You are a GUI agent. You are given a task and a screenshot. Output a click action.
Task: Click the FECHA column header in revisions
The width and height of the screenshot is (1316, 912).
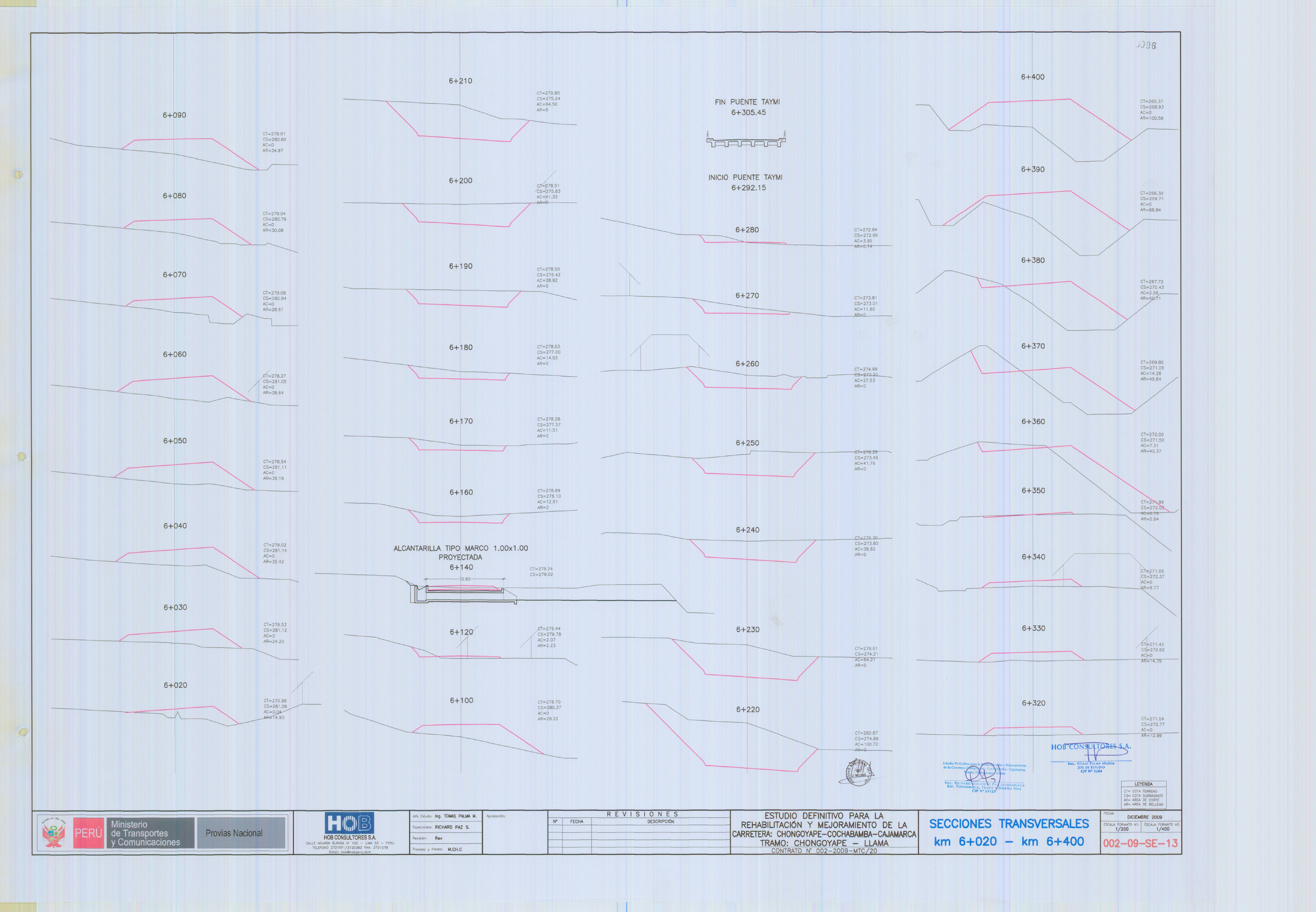coord(577,822)
